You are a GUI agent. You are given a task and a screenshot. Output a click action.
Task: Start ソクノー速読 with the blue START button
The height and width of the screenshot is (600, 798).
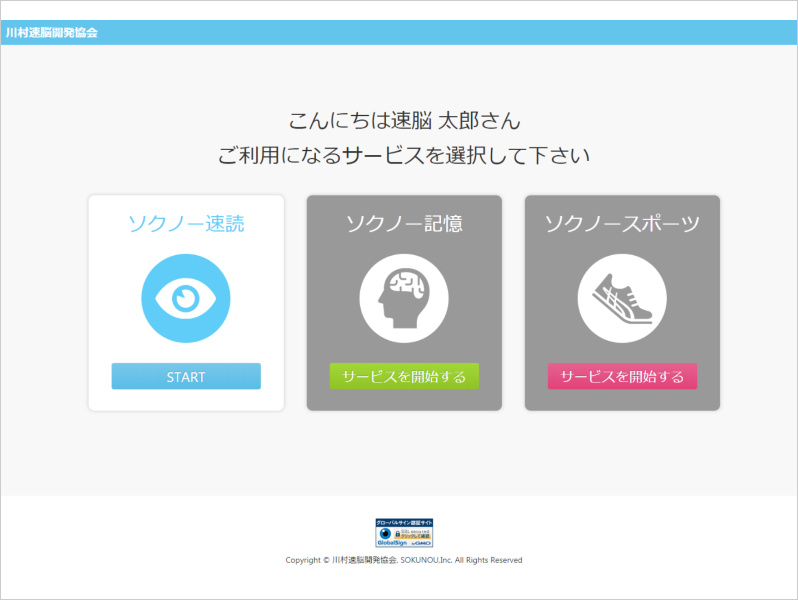(x=186, y=376)
